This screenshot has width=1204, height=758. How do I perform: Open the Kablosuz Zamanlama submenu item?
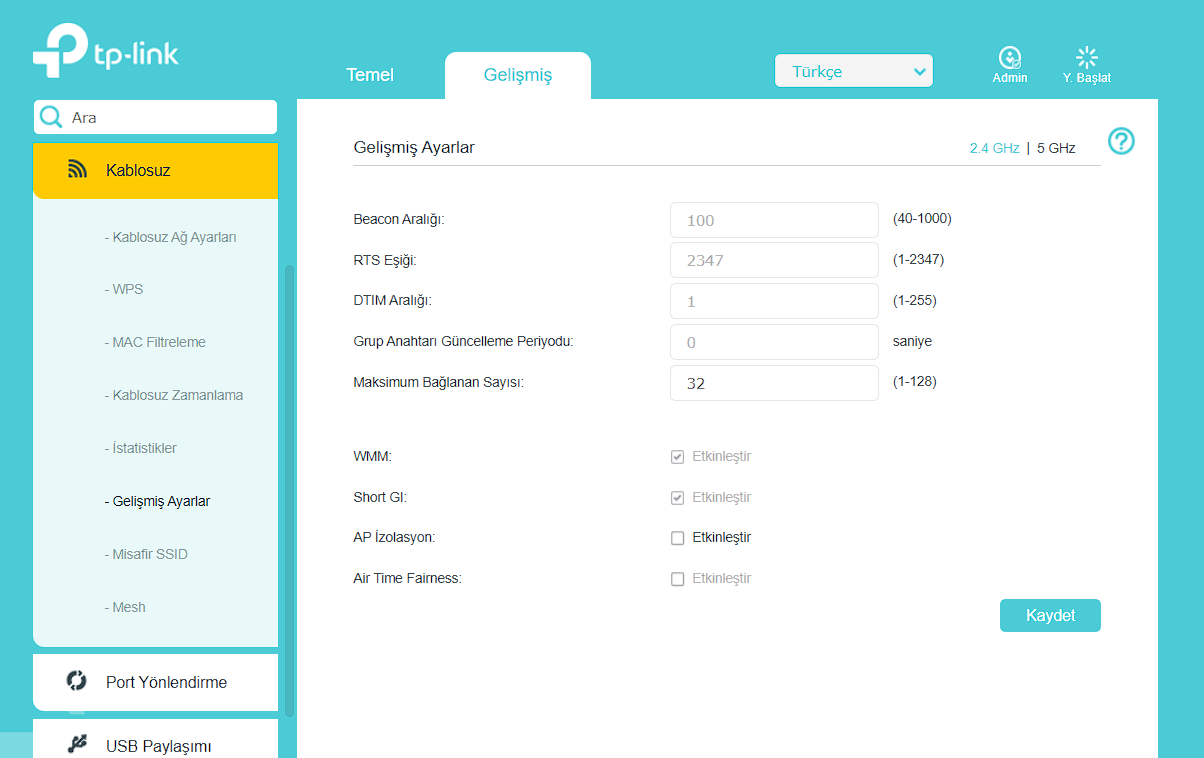173,395
